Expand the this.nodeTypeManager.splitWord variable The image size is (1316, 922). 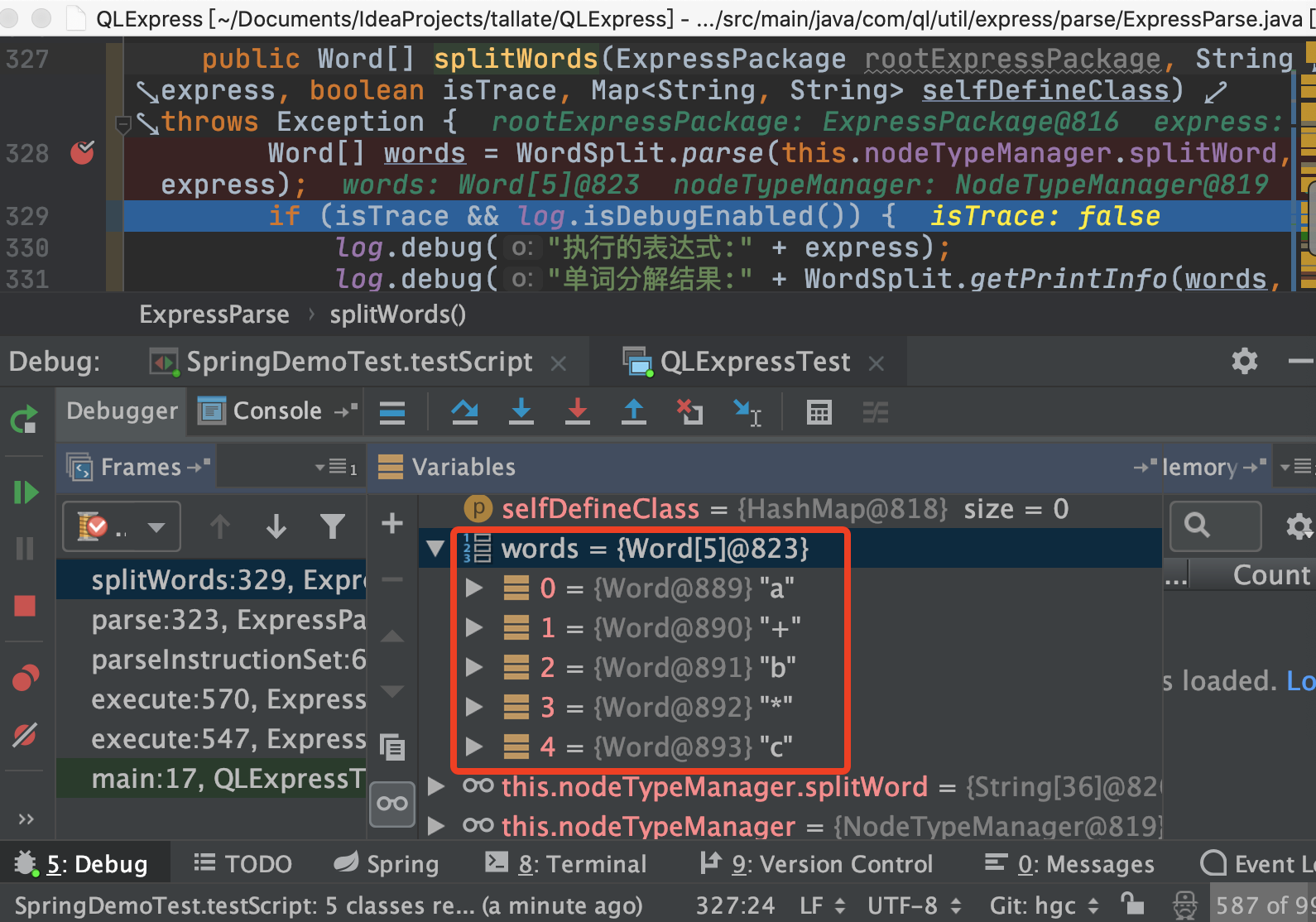point(435,786)
